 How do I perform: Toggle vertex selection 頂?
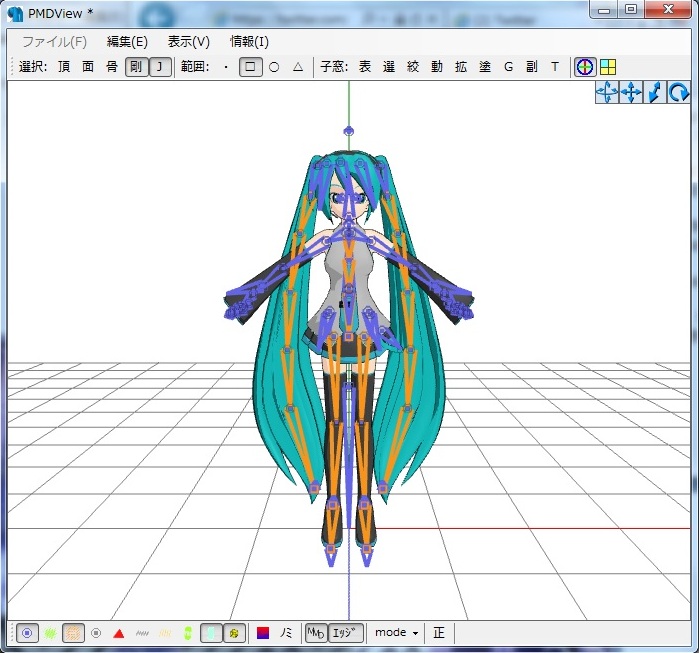[64, 67]
